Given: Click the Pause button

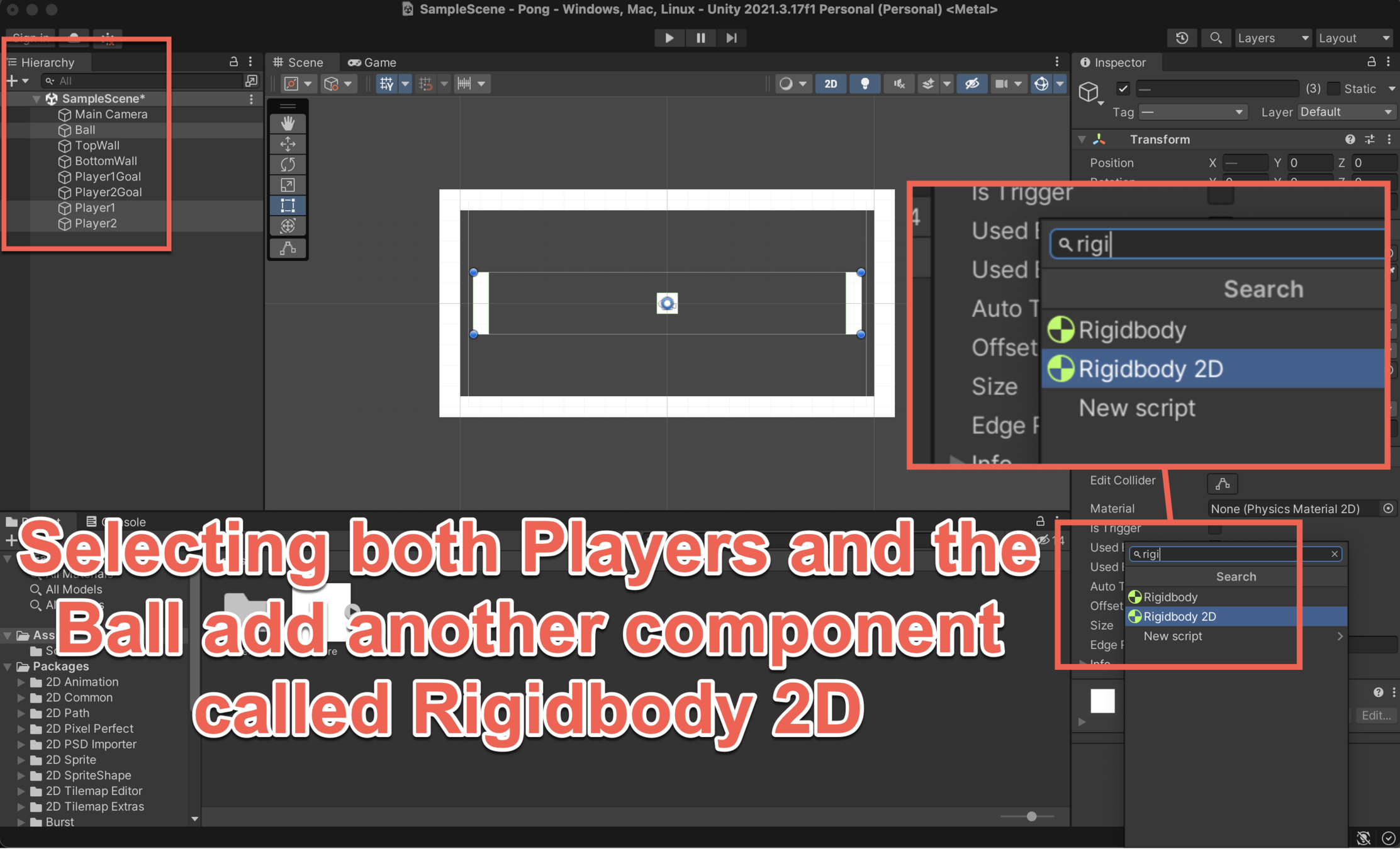Looking at the screenshot, I should click(x=700, y=38).
